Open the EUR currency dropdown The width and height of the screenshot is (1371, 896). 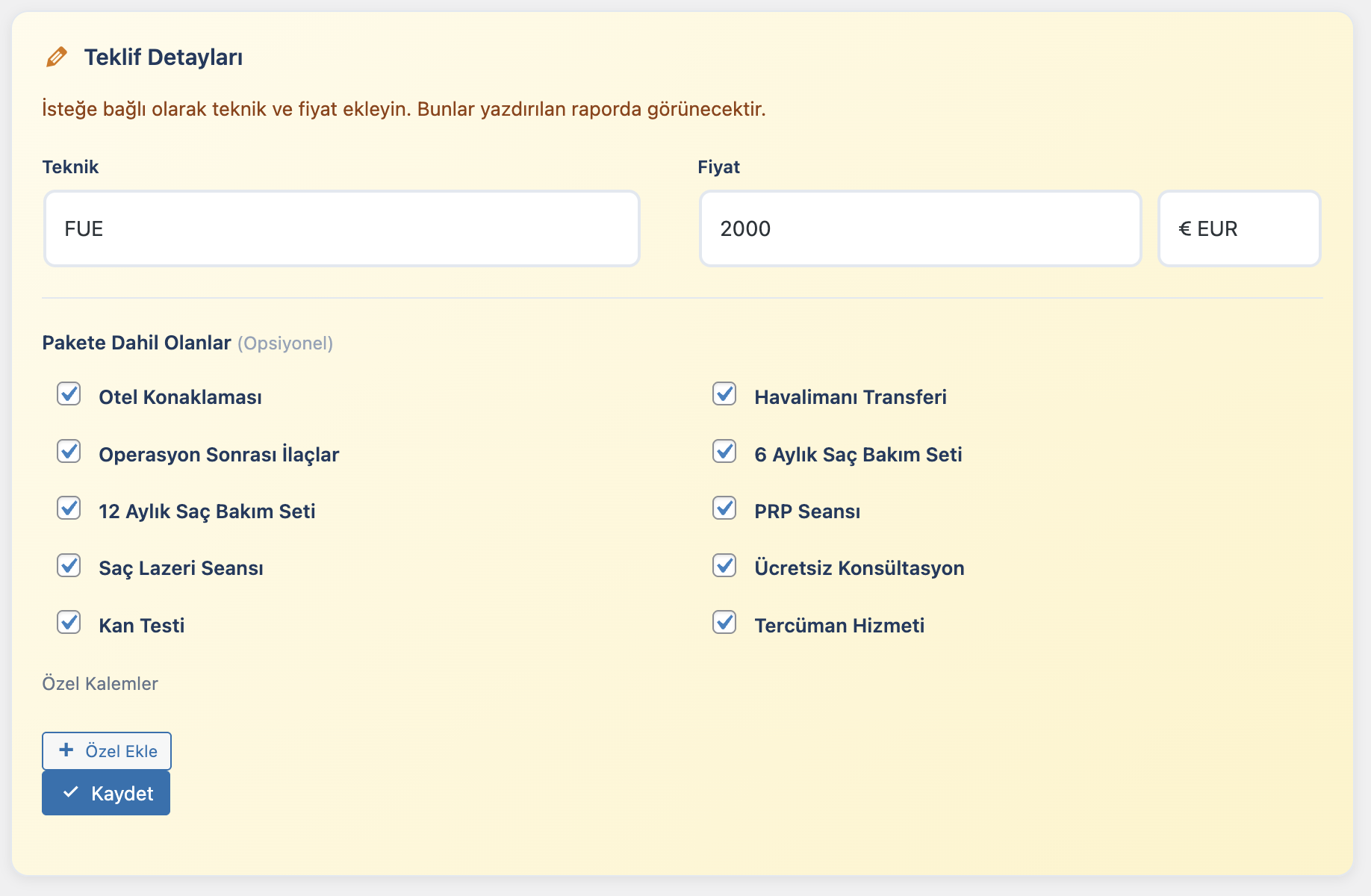coord(1239,228)
